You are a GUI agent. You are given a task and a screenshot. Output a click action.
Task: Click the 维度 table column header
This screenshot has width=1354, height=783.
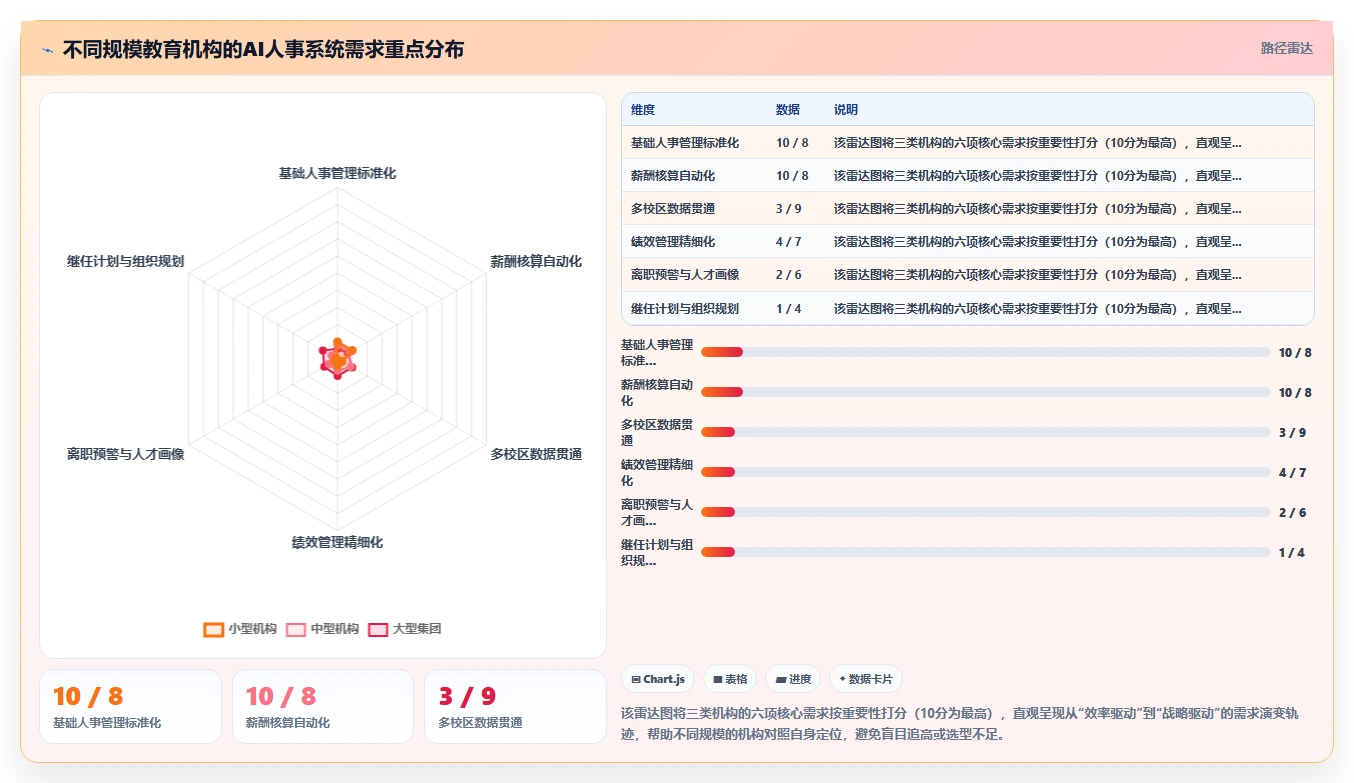coord(643,110)
